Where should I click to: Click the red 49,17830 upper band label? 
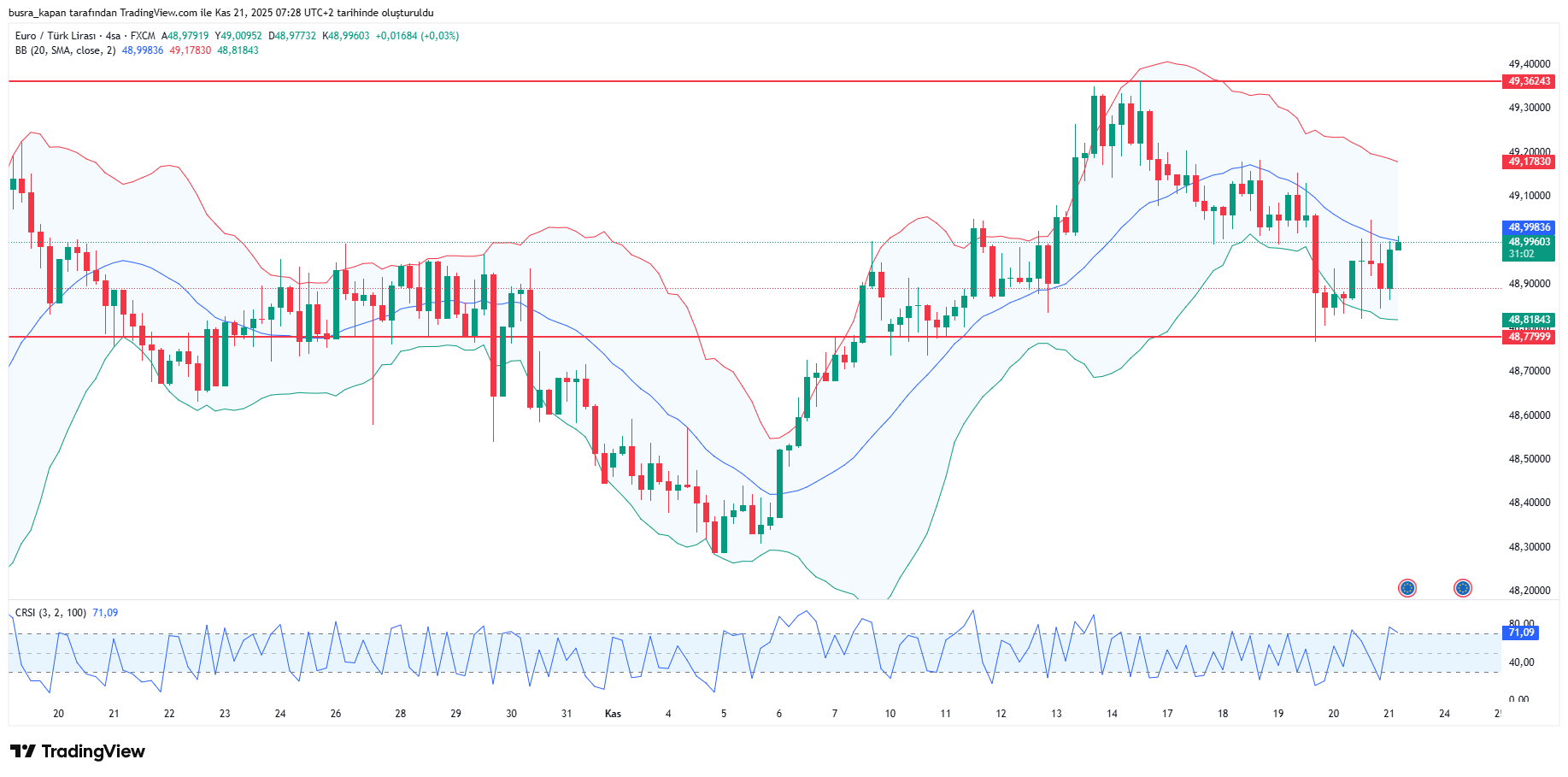coord(1528,162)
